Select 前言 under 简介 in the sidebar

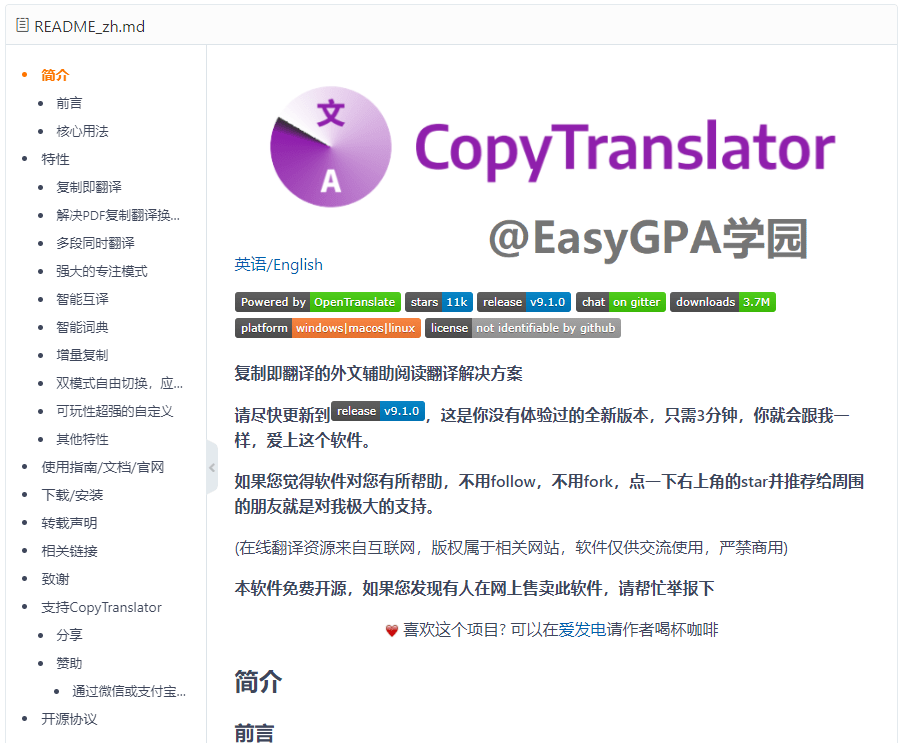point(70,102)
